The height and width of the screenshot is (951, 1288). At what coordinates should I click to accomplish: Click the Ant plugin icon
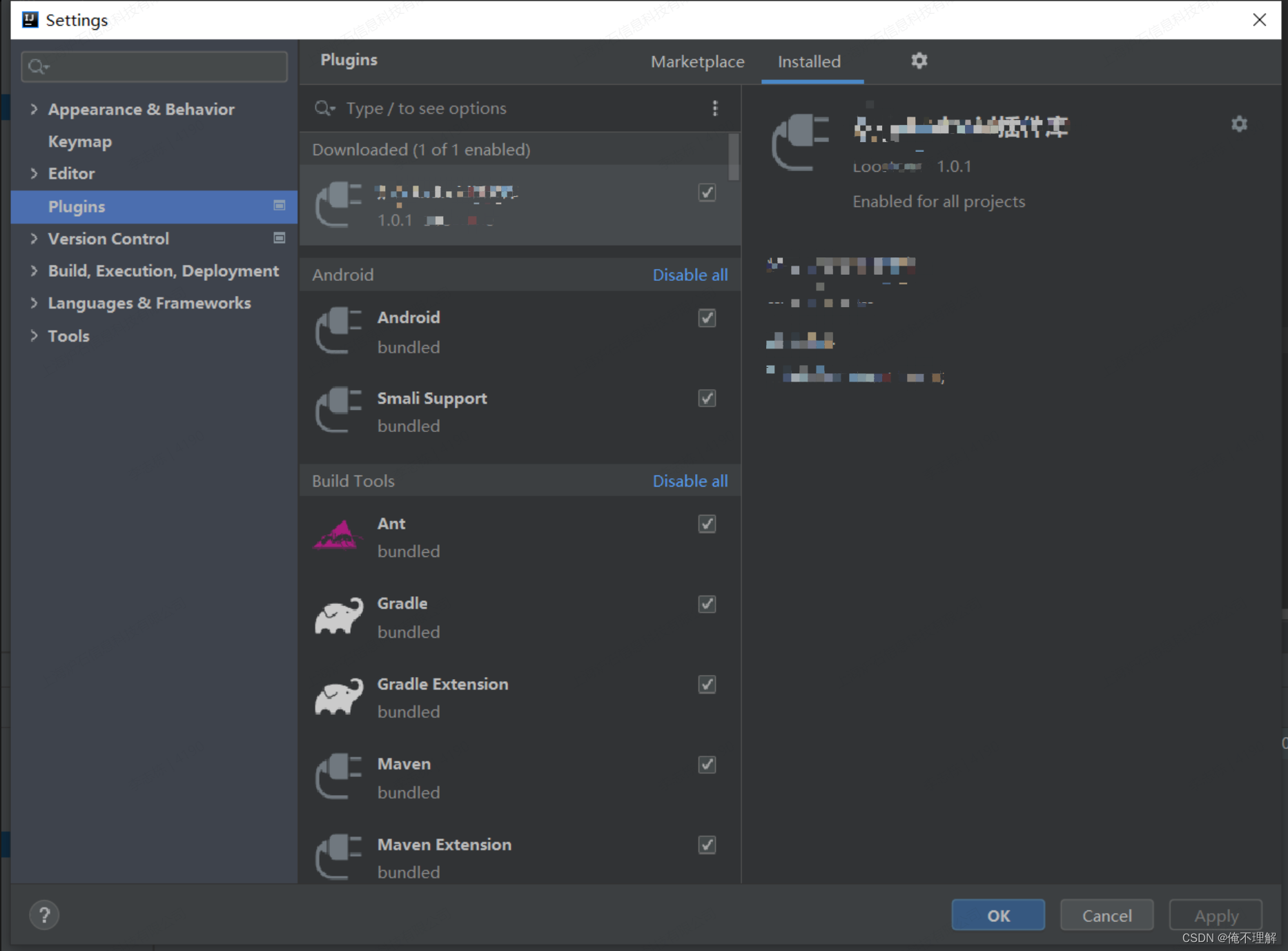pos(338,535)
